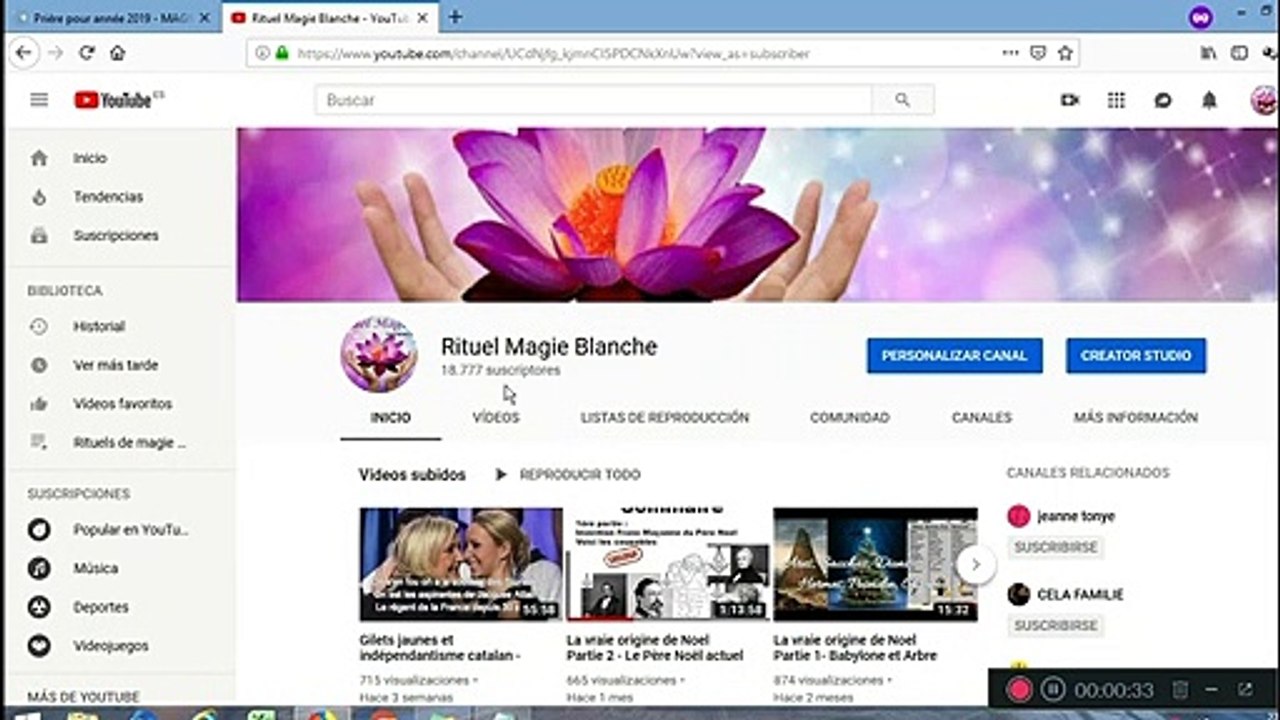Open Gilets jaunes et indépendantisme catalan title
The image size is (1280, 720).
tap(441, 648)
